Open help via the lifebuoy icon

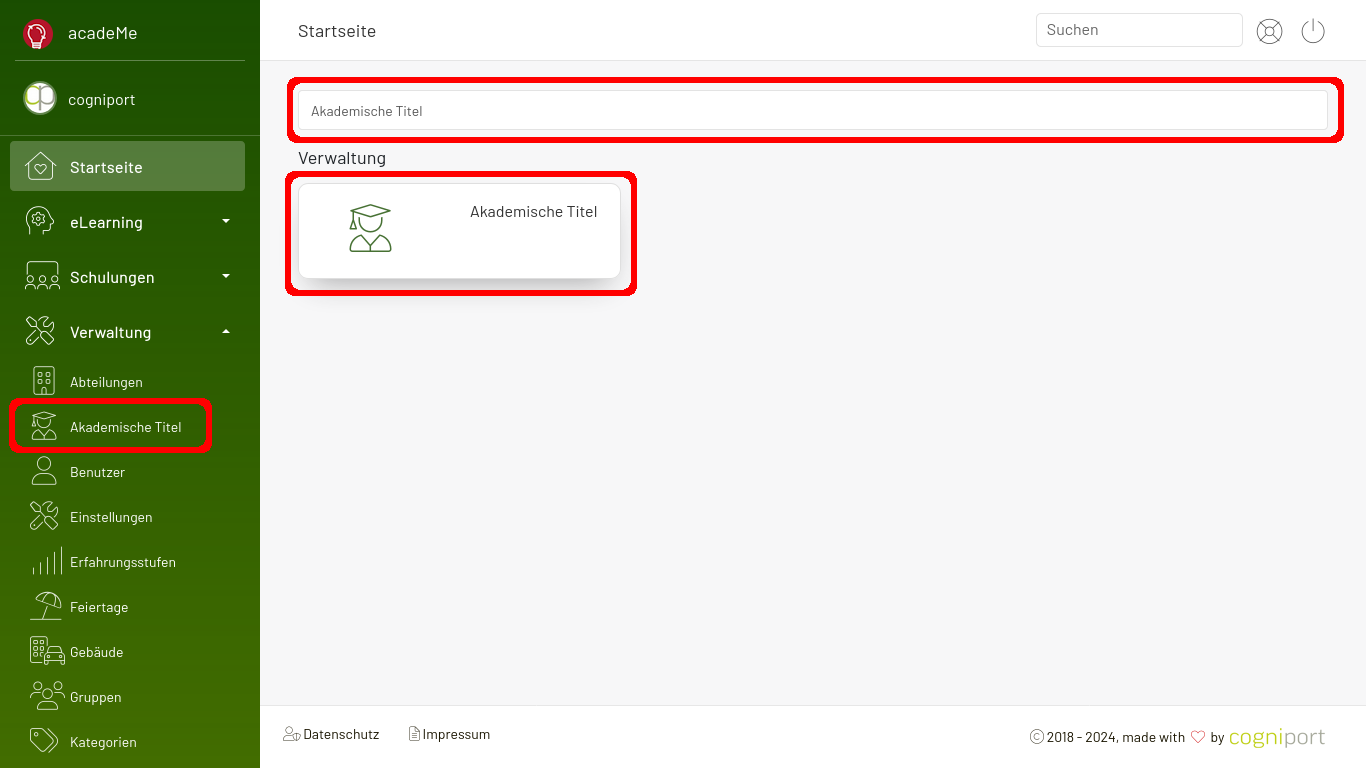(1270, 31)
